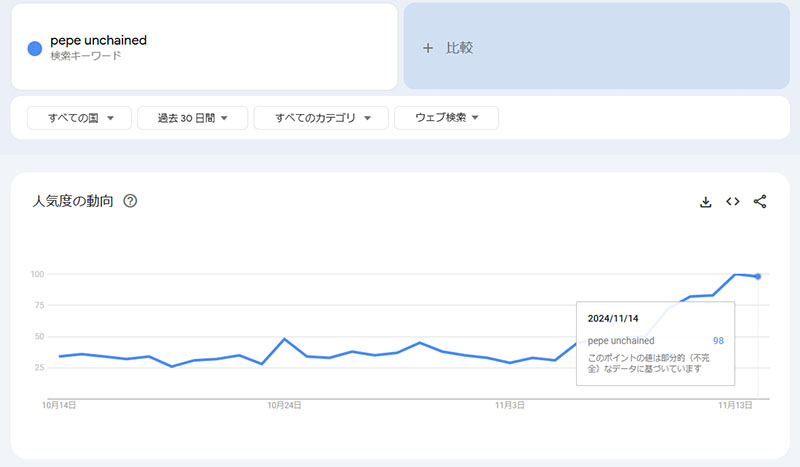This screenshot has height=467, width=800.
Task: Add a comparison term with 比較
Action: 596,46
